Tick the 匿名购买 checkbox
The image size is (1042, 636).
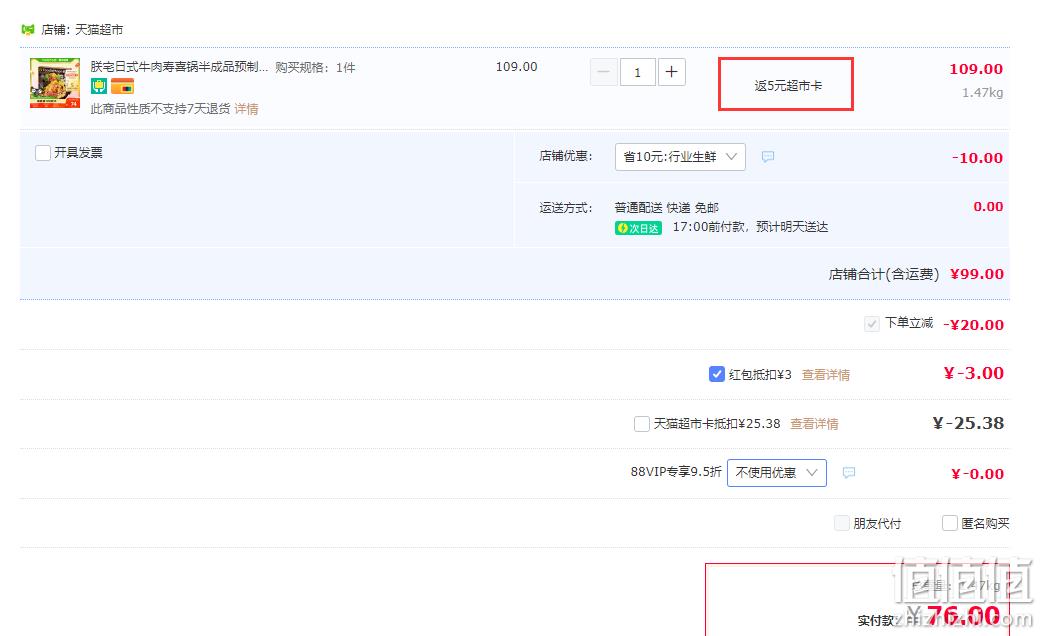pyautogui.click(x=950, y=523)
